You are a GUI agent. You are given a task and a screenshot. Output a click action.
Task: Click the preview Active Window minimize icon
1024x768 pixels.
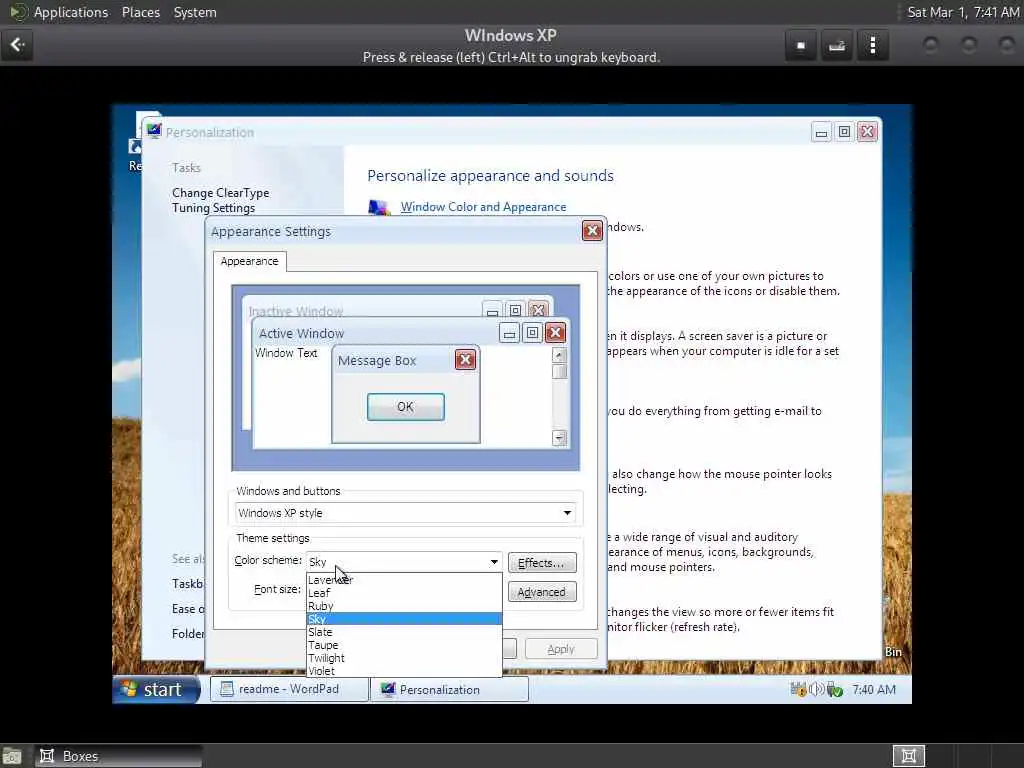(509, 333)
